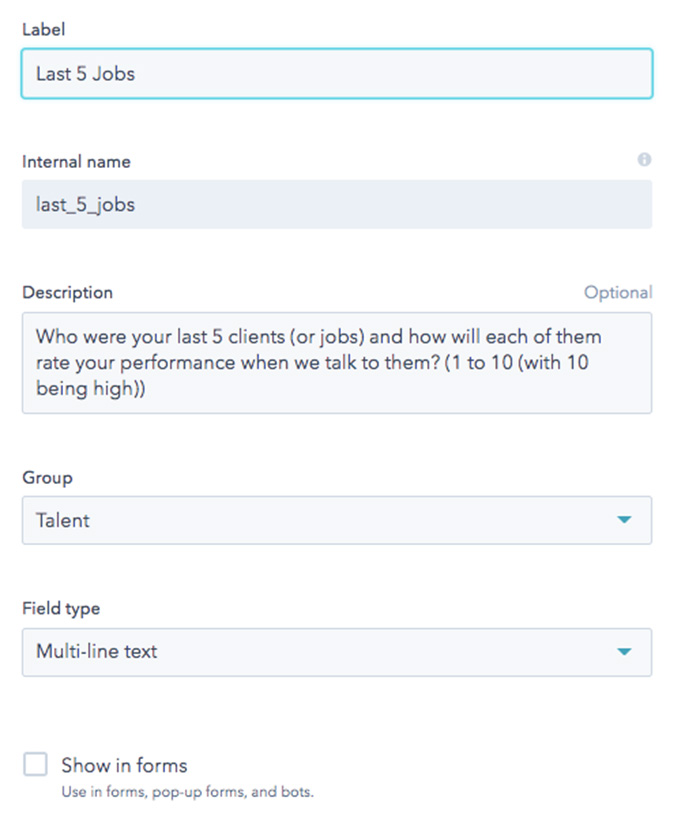Screen dimensions: 700x839
Task: Click into the Label field with Last 5 Jobs
Action: click(337, 74)
